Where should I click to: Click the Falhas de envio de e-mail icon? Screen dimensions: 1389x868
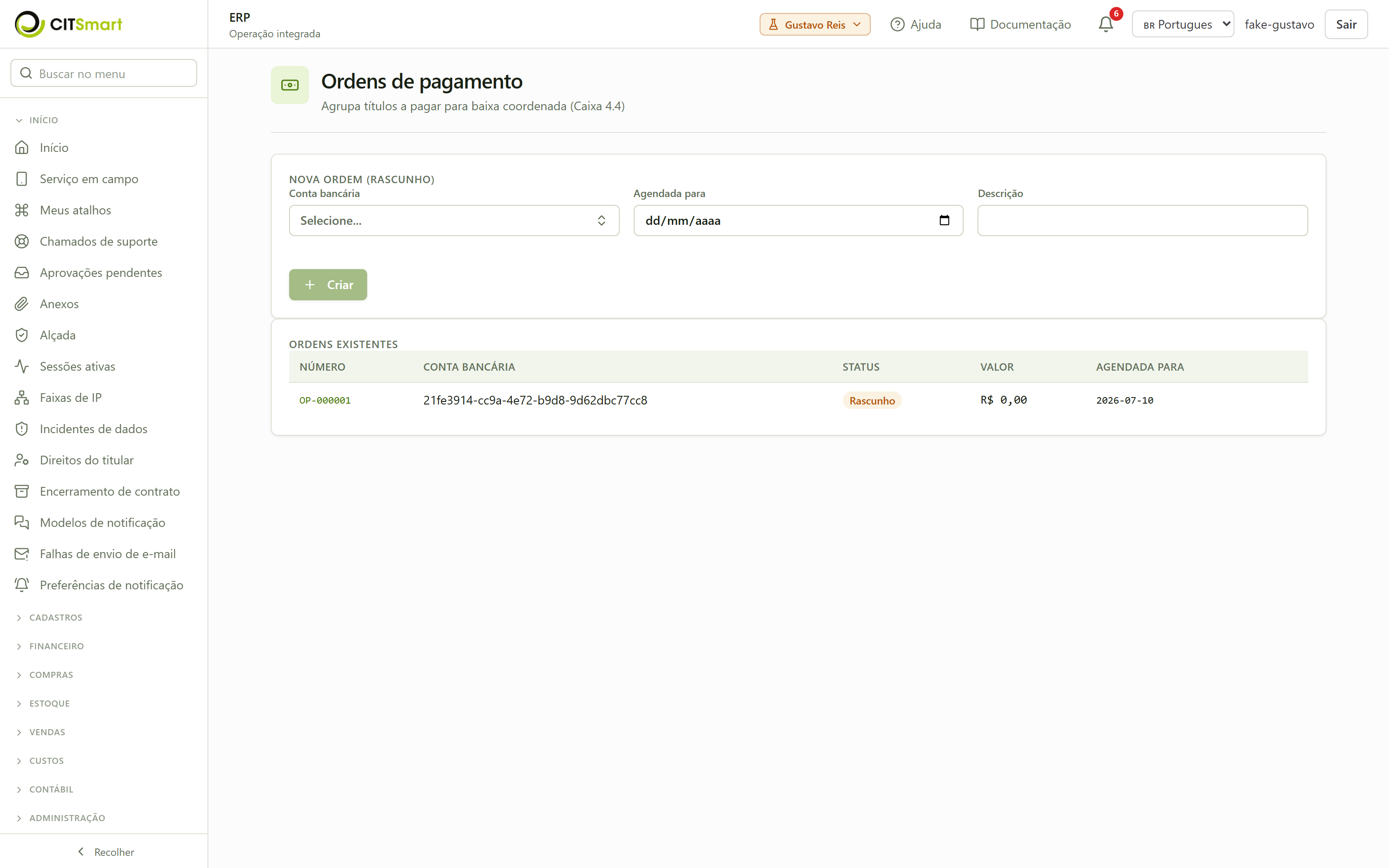point(22,554)
